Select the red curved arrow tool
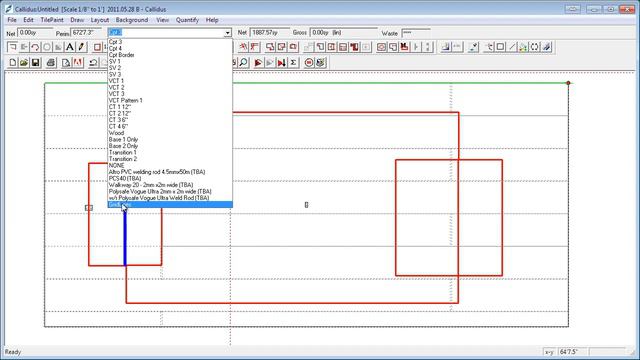 pos(36,47)
